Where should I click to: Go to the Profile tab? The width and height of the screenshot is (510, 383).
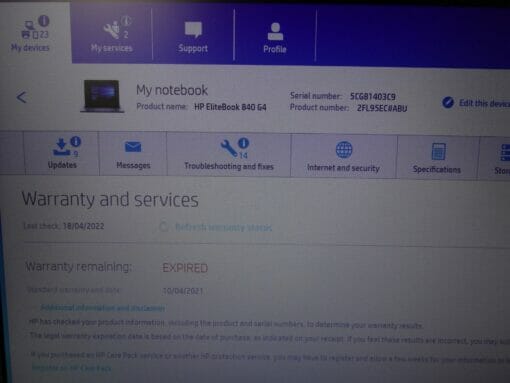click(x=275, y=37)
